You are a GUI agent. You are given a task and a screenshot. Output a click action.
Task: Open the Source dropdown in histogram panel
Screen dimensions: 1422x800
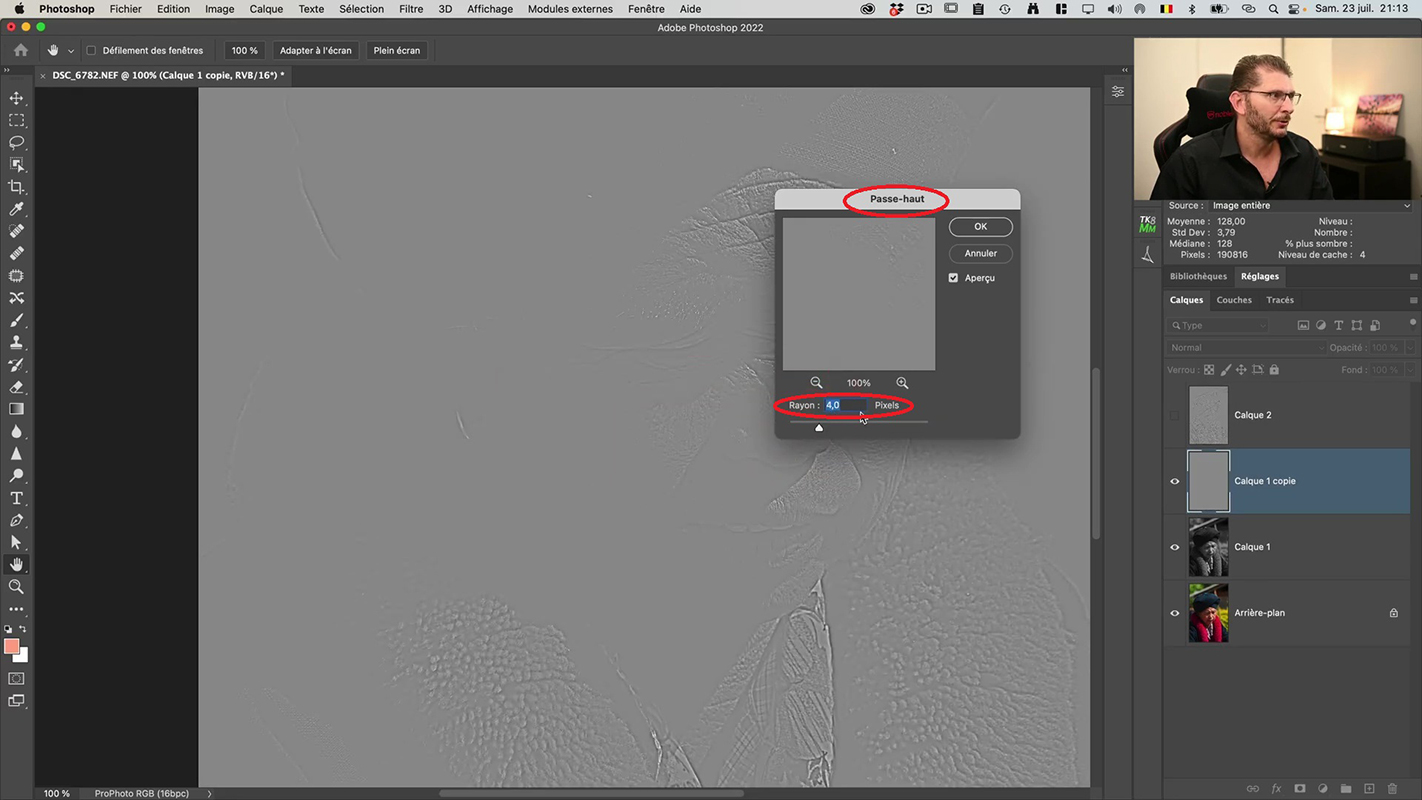(x=1310, y=206)
